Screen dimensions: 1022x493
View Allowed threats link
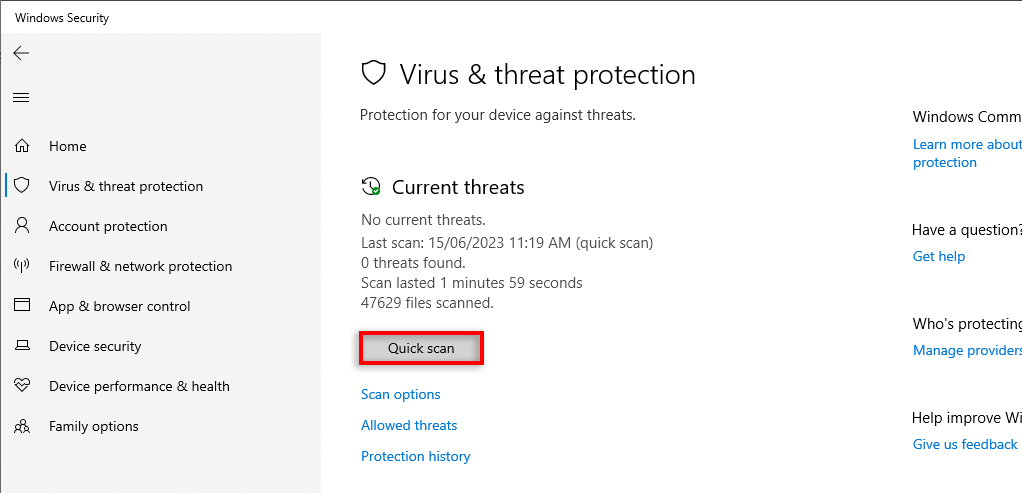click(409, 425)
